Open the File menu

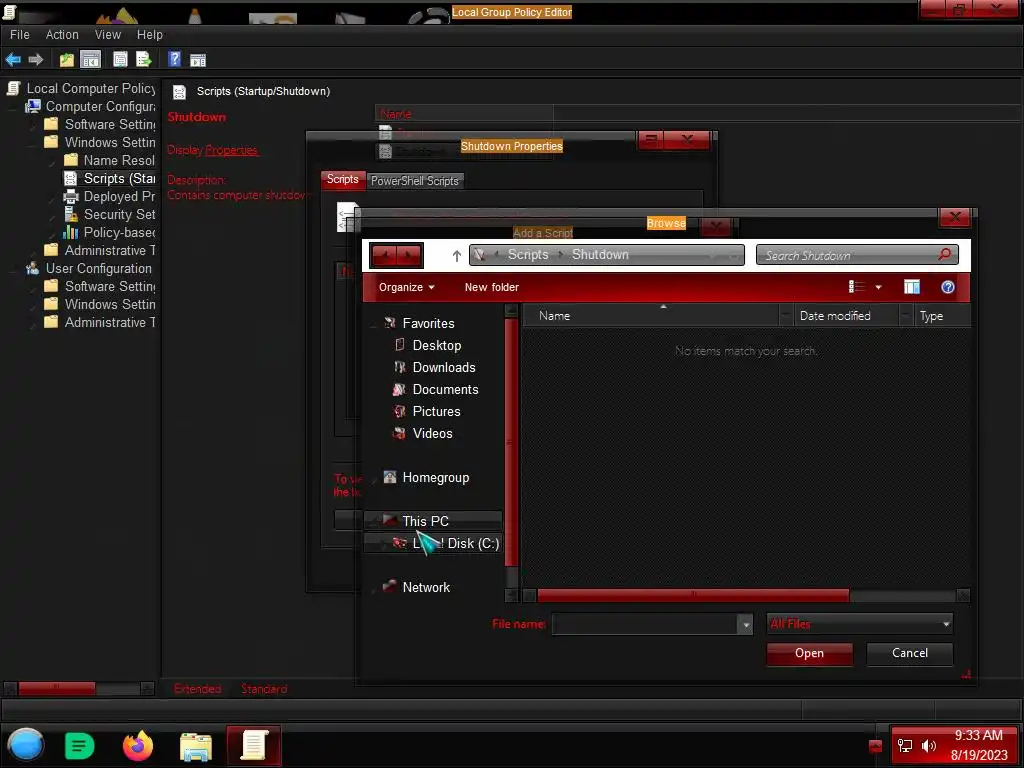click(x=20, y=35)
